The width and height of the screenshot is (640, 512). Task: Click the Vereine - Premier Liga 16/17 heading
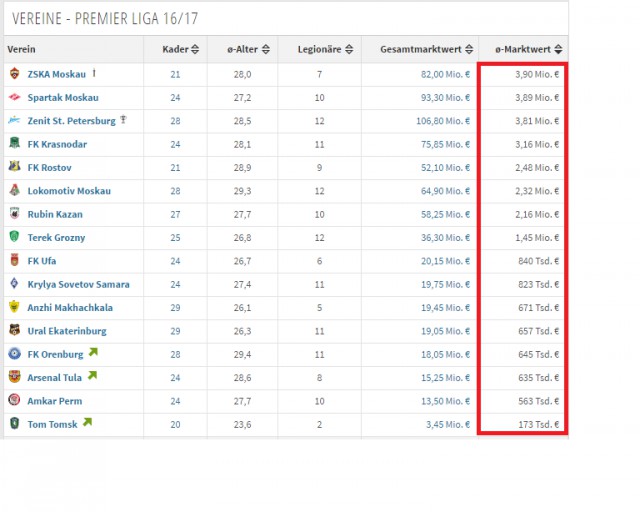pyautogui.click(x=105, y=18)
